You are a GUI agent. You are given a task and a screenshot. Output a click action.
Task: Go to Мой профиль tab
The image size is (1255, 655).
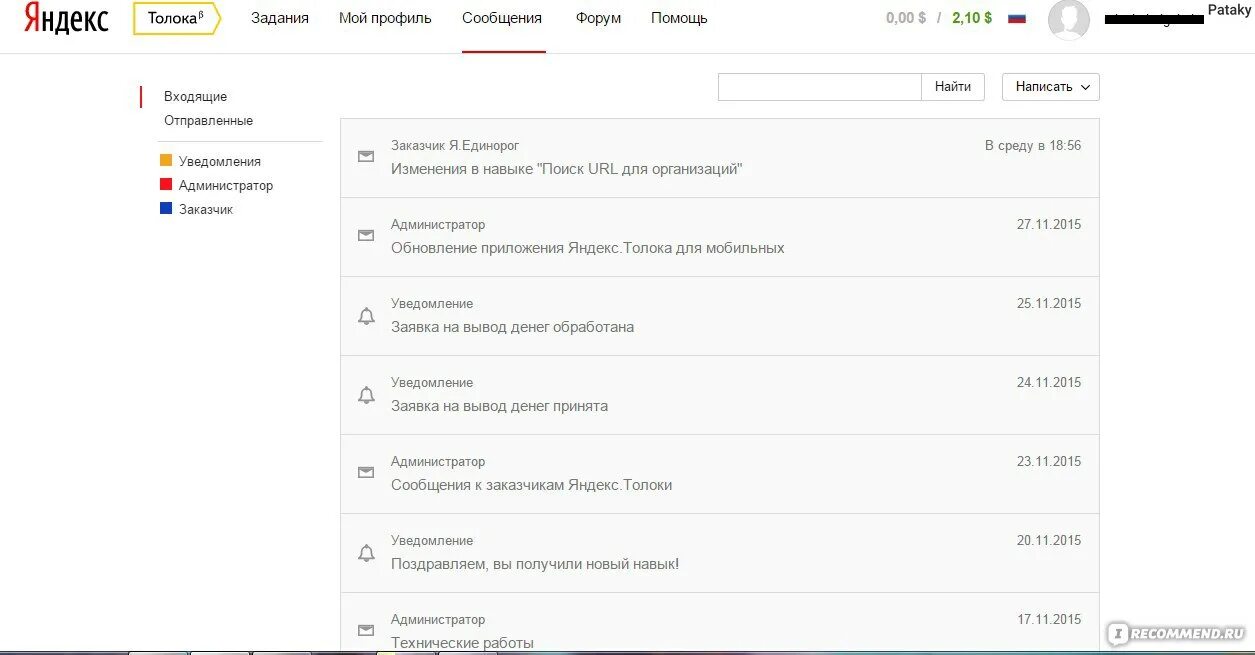pyautogui.click(x=385, y=18)
